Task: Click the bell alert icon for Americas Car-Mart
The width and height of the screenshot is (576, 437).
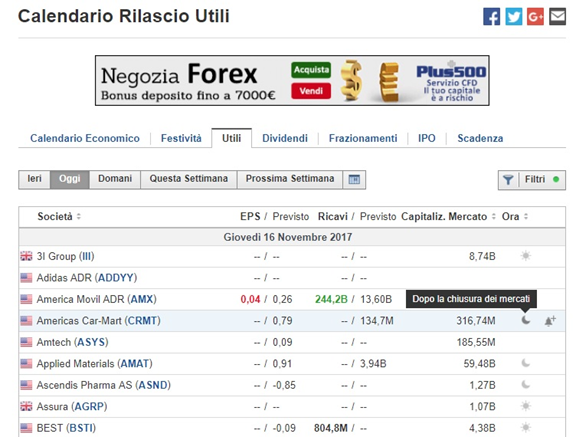Action: (x=550, y=321)
